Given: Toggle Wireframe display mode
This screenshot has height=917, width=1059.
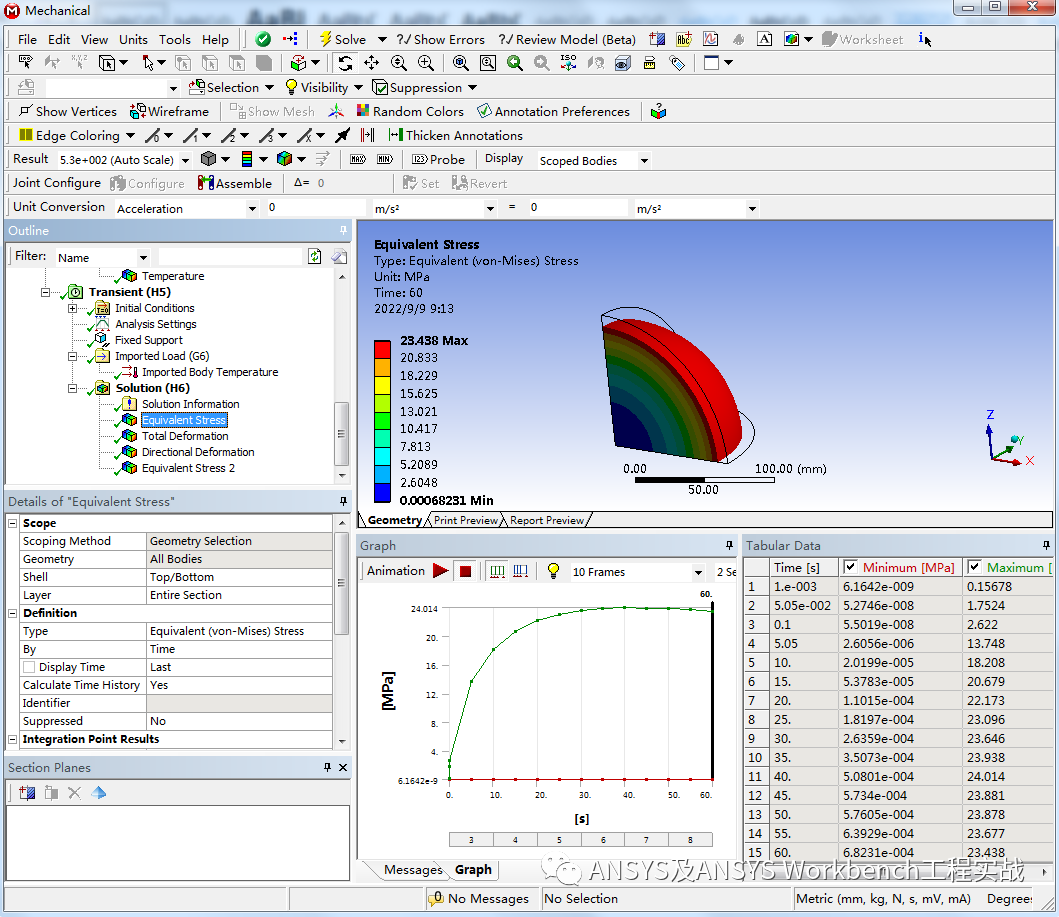Looking at the screenshot, I should pos(170,111).
